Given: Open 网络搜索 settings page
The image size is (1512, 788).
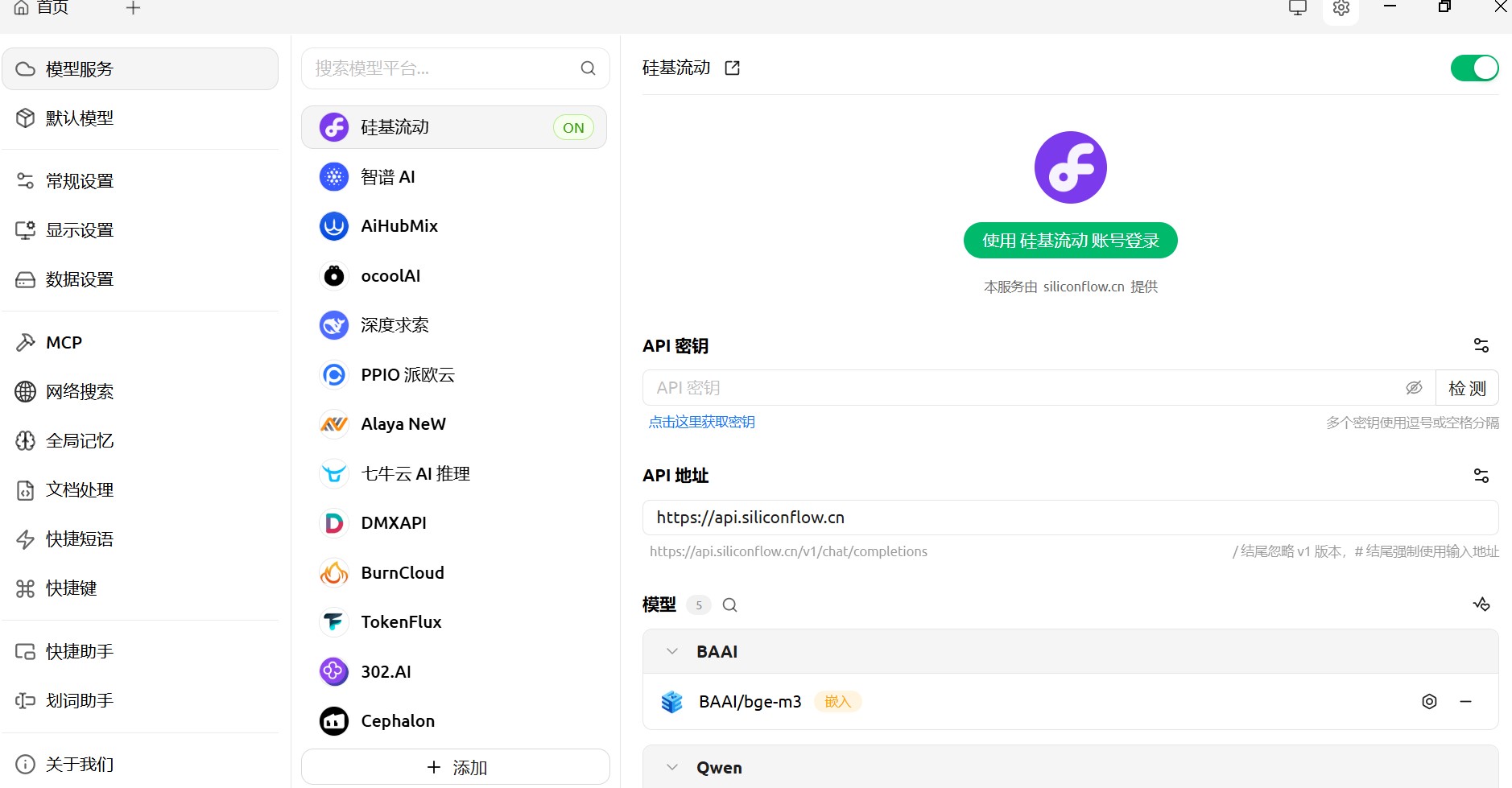Looking at the screenshot, I should tap(140, 391).
